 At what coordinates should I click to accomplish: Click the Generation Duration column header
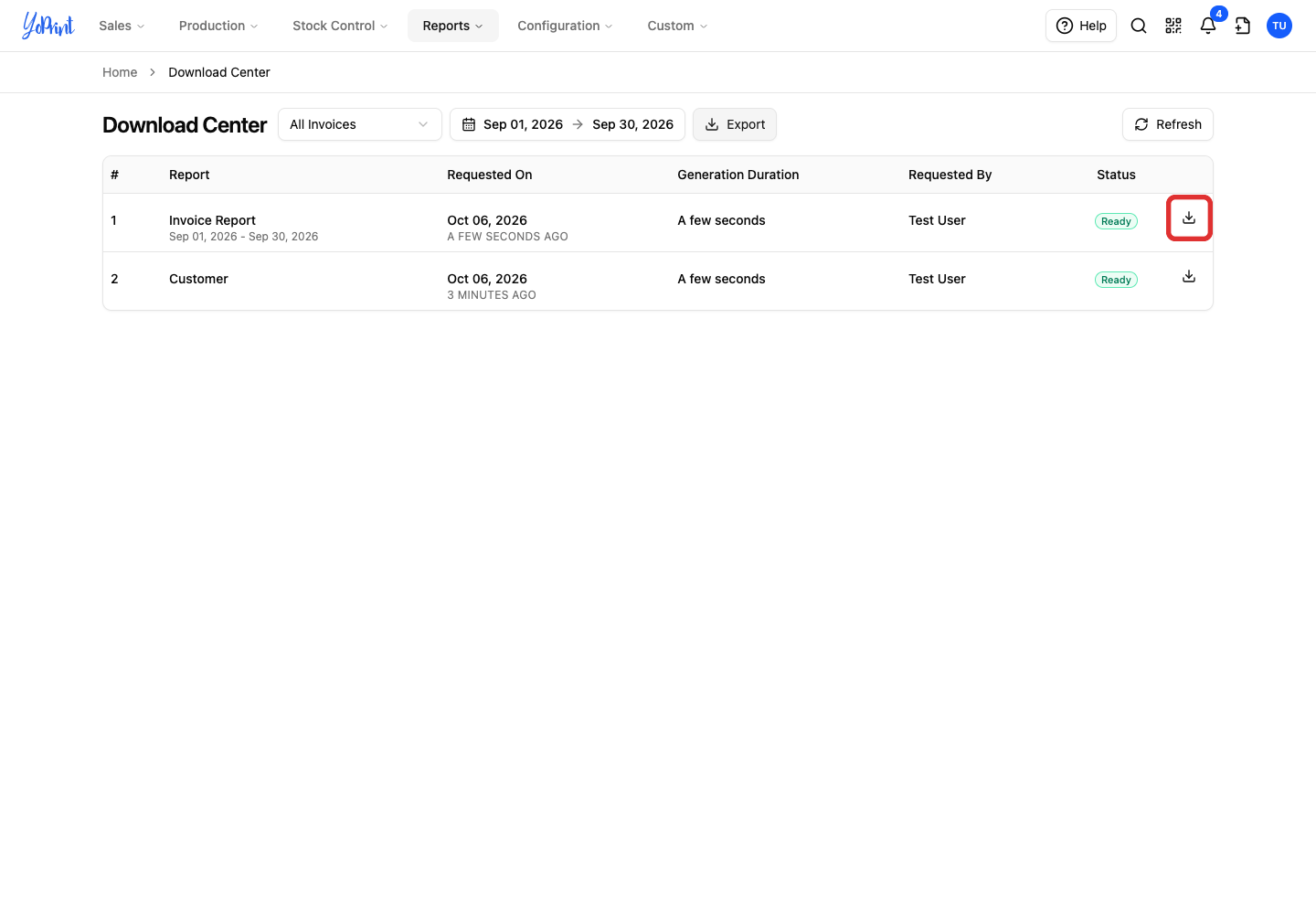pyautogui.click(x=738, y=175)
